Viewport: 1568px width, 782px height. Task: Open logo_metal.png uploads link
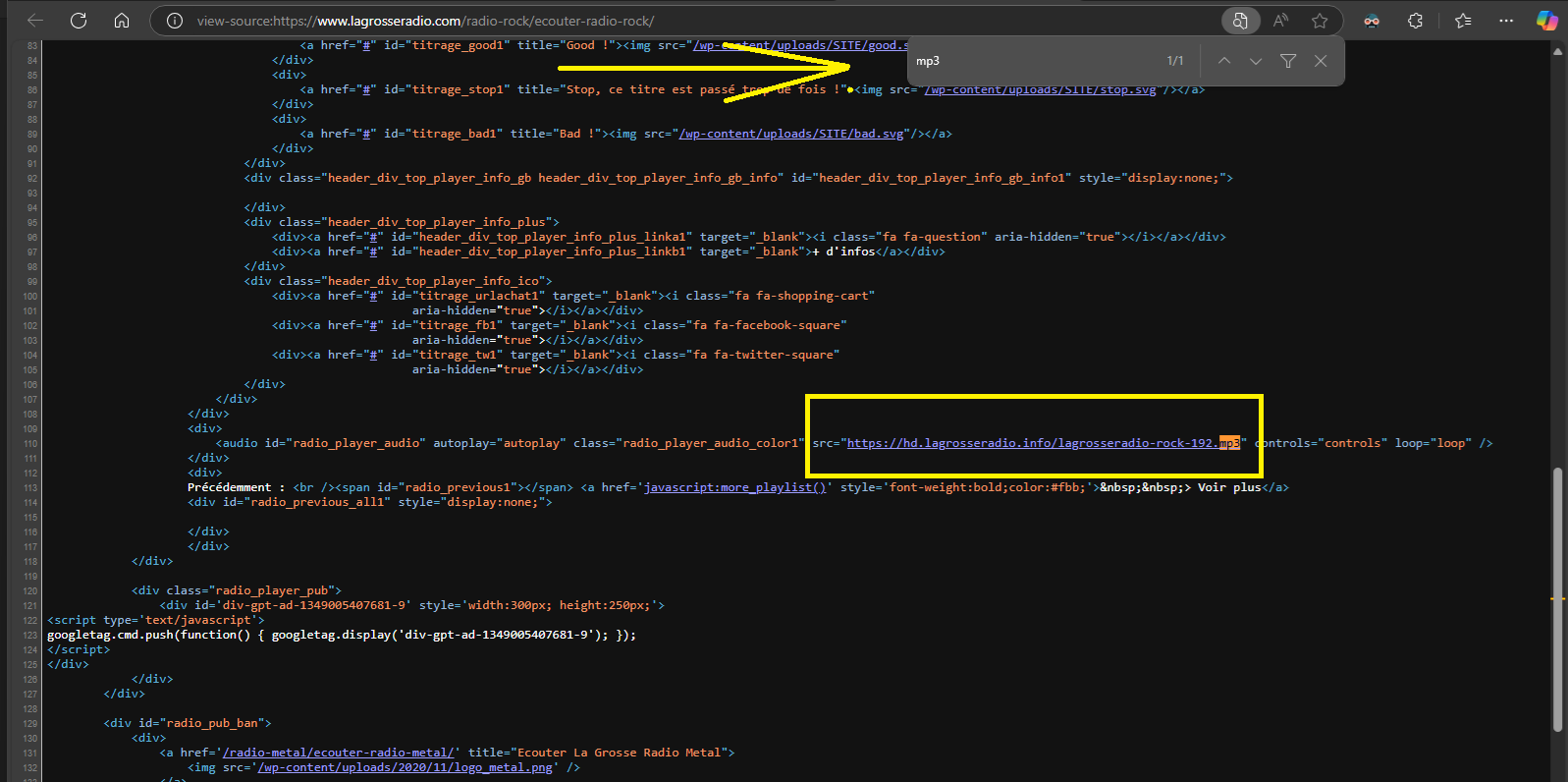(406, 767)
